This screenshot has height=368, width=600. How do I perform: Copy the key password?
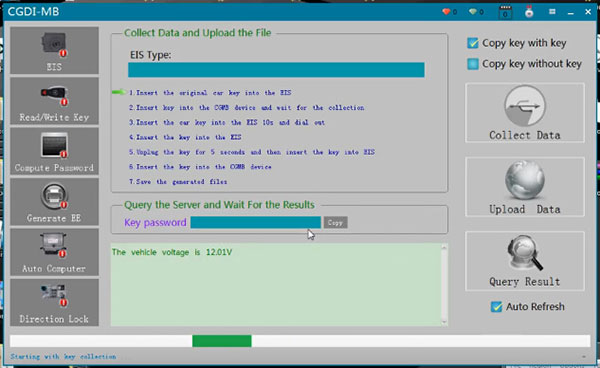(336, 222)
